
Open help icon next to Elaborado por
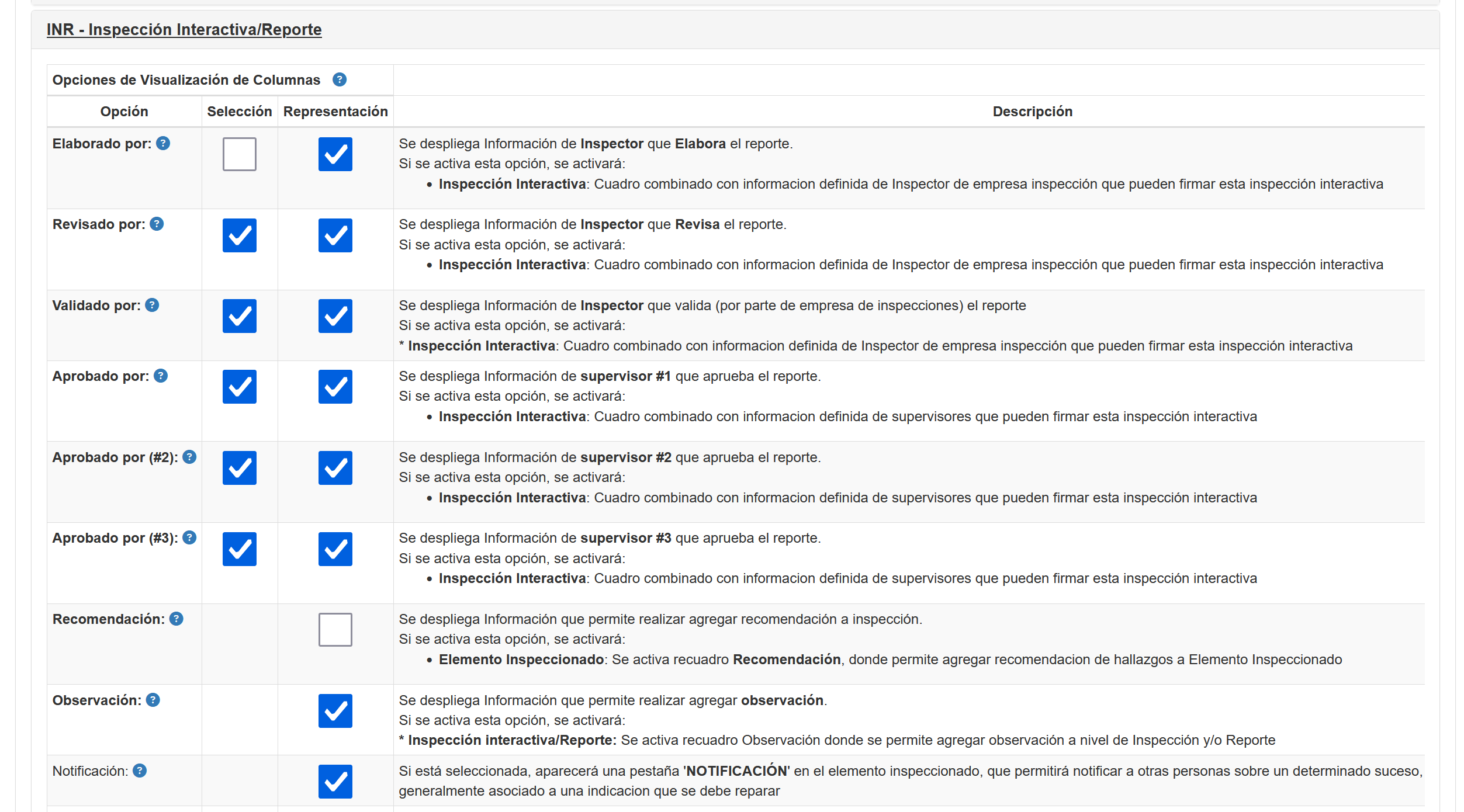163,143
